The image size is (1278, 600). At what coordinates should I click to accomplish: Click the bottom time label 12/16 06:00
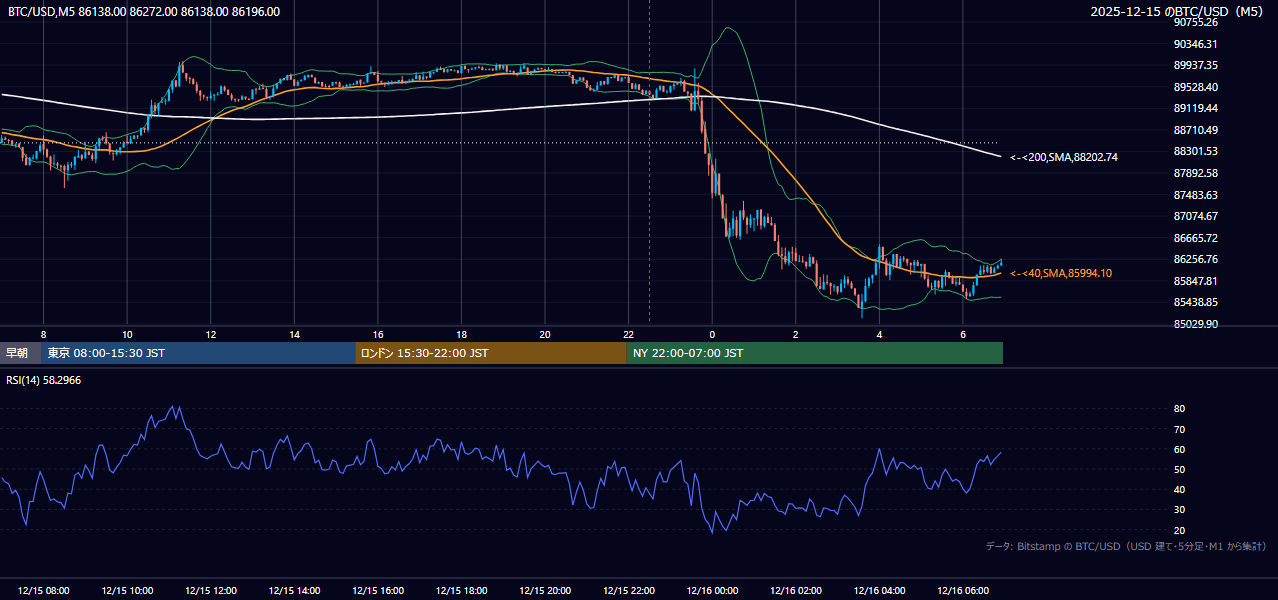(x=963, y=591)
